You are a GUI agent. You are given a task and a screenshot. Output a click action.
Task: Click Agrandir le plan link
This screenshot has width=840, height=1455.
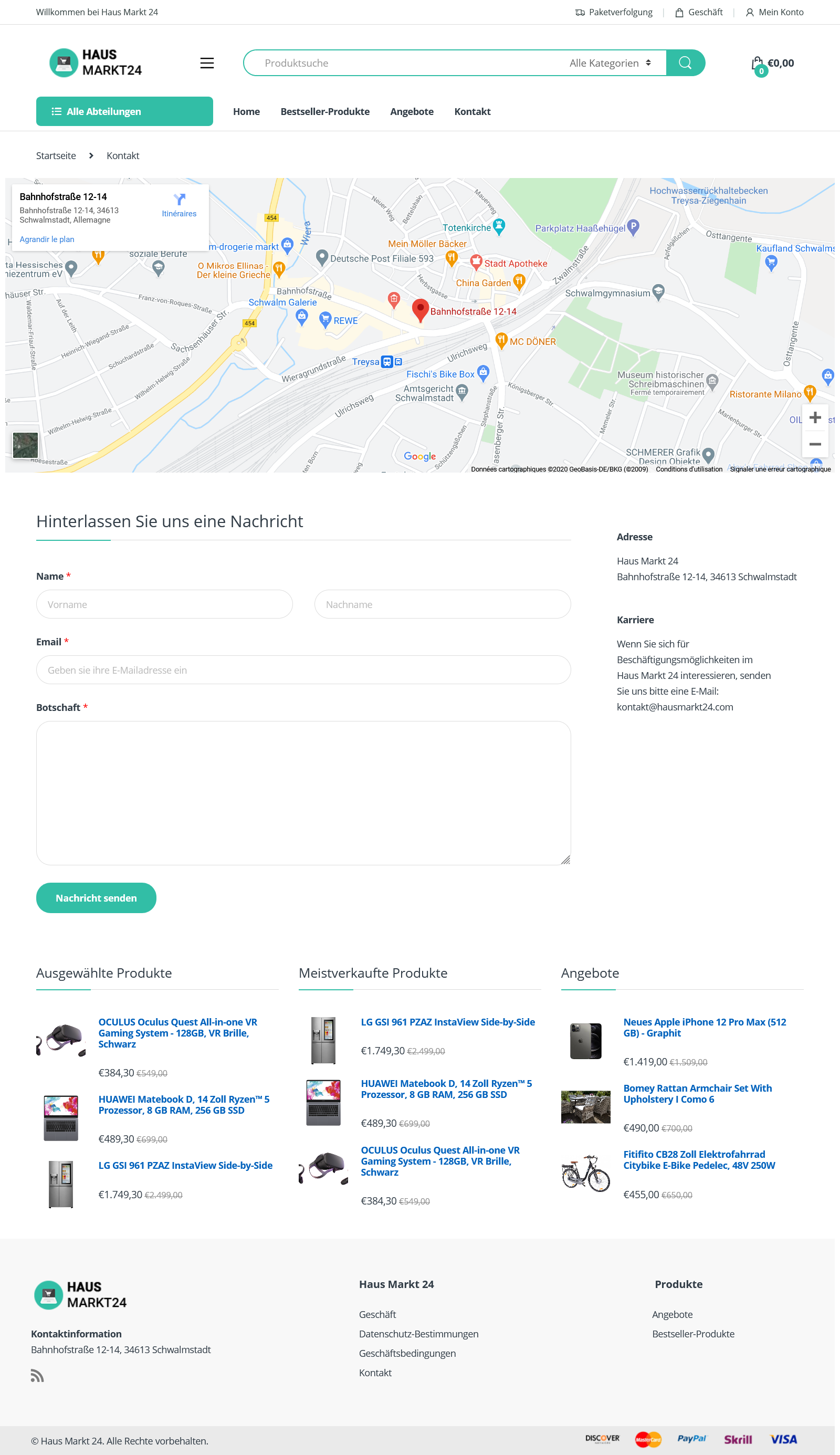47,239
